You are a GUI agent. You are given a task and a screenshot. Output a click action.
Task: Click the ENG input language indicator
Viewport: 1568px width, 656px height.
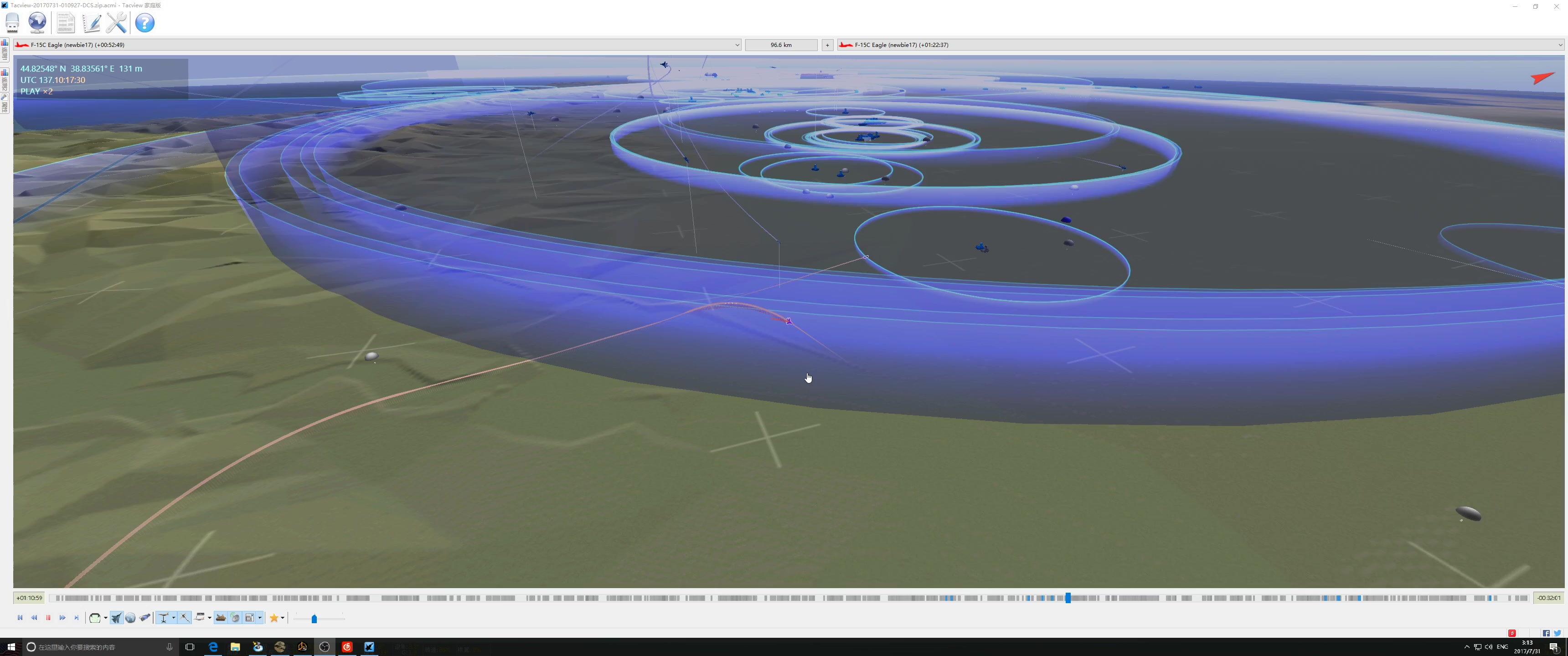coord(1502,647)
